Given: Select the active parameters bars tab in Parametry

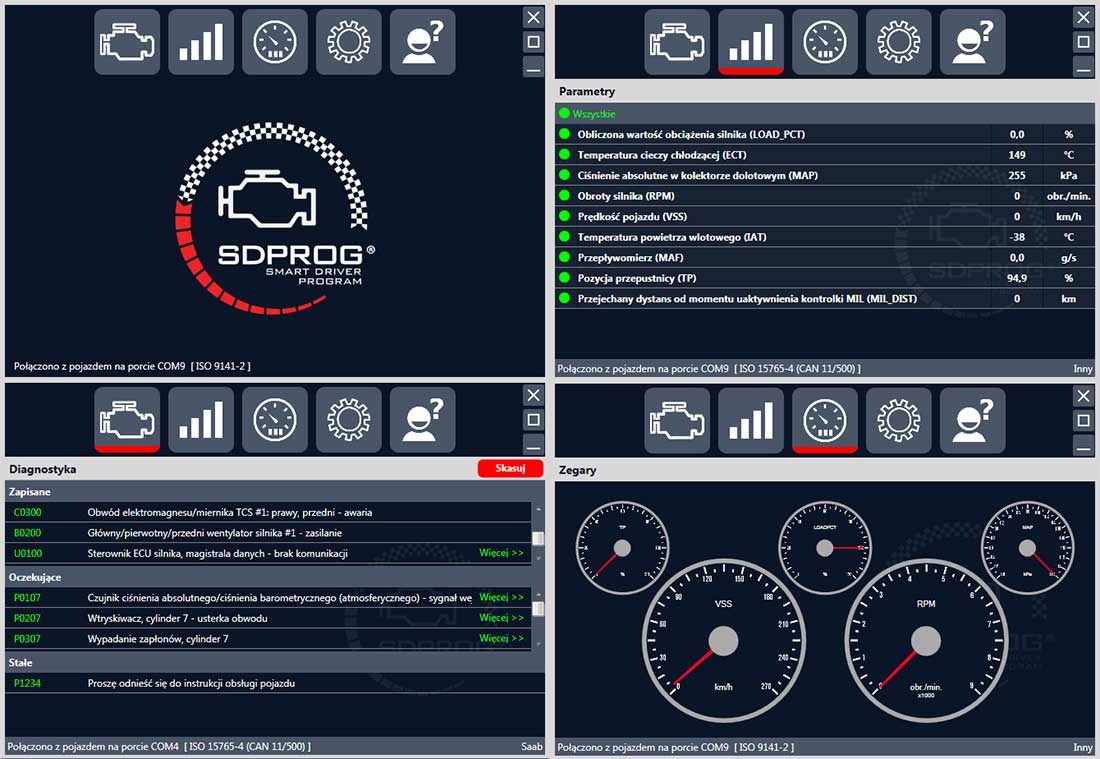Looking at the screenshot, I should 751,42.
